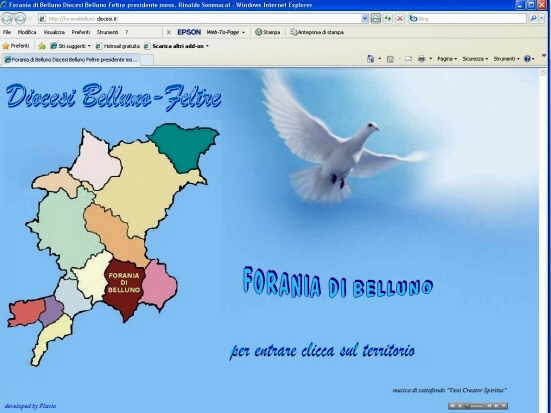Close the EPSON toolbar with the X
The image size is (551, 413).
pyautogui.click(x=169, y=32)
